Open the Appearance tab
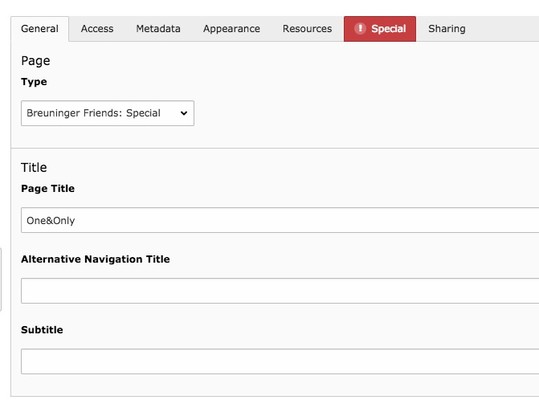The image size is (539, 400). pyautogui.click(x=231, y=29)
